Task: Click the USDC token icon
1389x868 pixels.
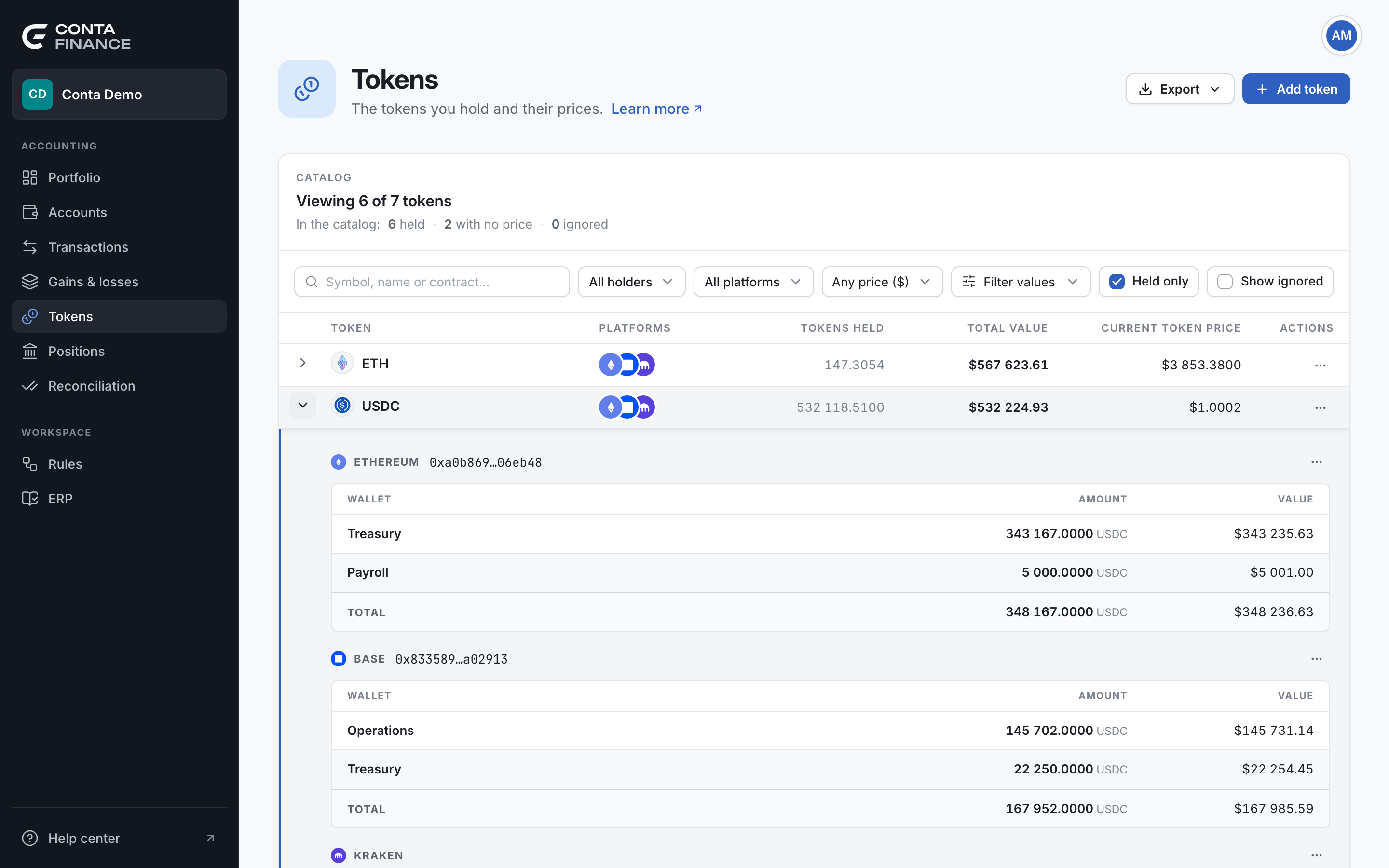Action: 342,406
